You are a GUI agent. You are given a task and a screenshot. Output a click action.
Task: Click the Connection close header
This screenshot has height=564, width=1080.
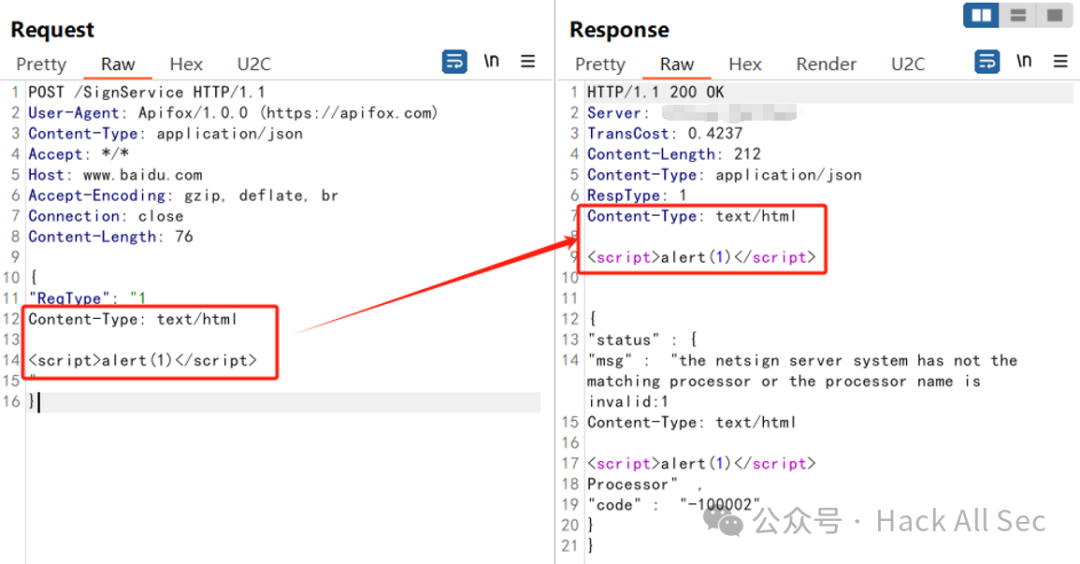105,216
